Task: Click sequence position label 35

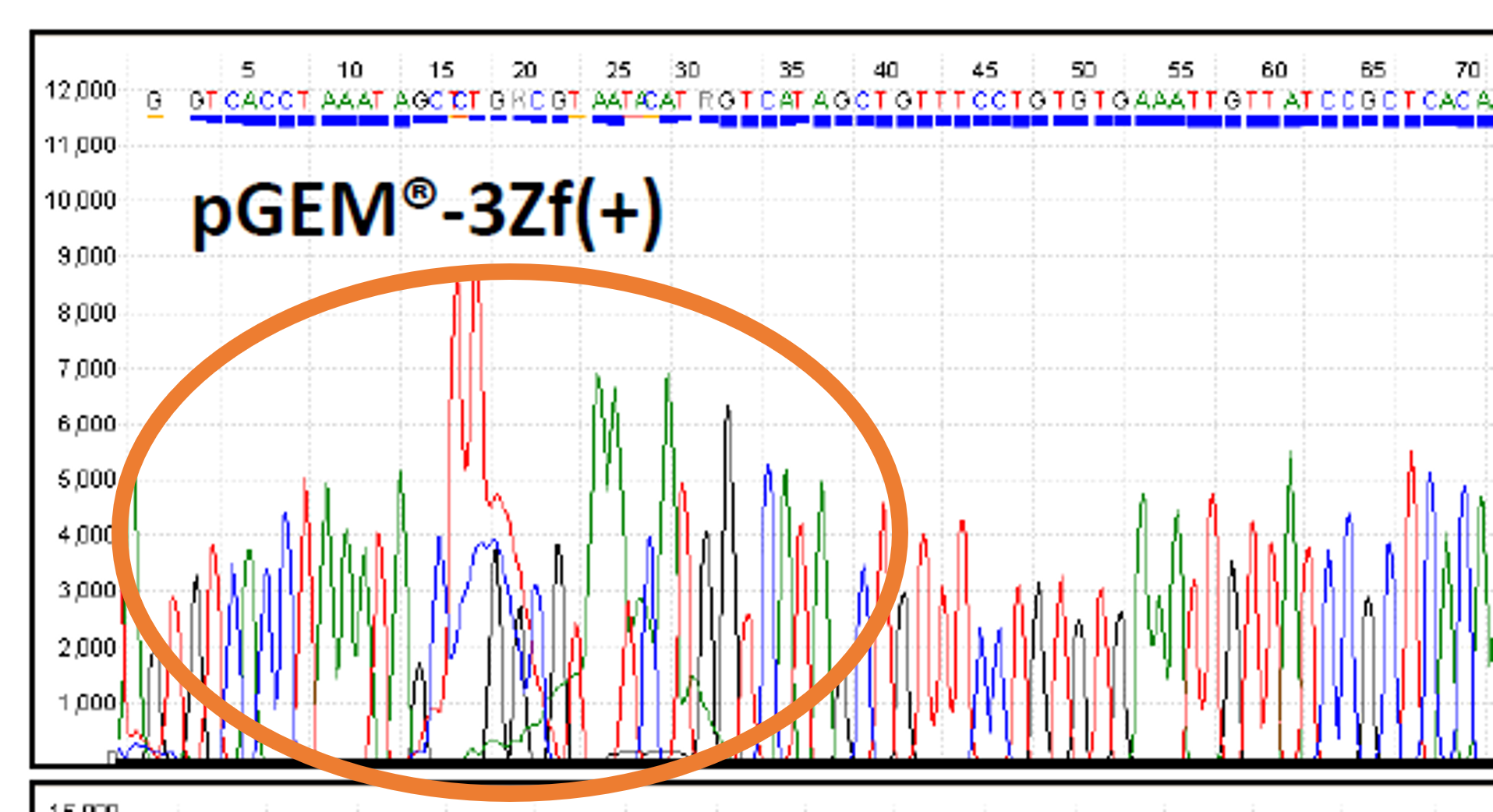Action: (x=791, y=70)
